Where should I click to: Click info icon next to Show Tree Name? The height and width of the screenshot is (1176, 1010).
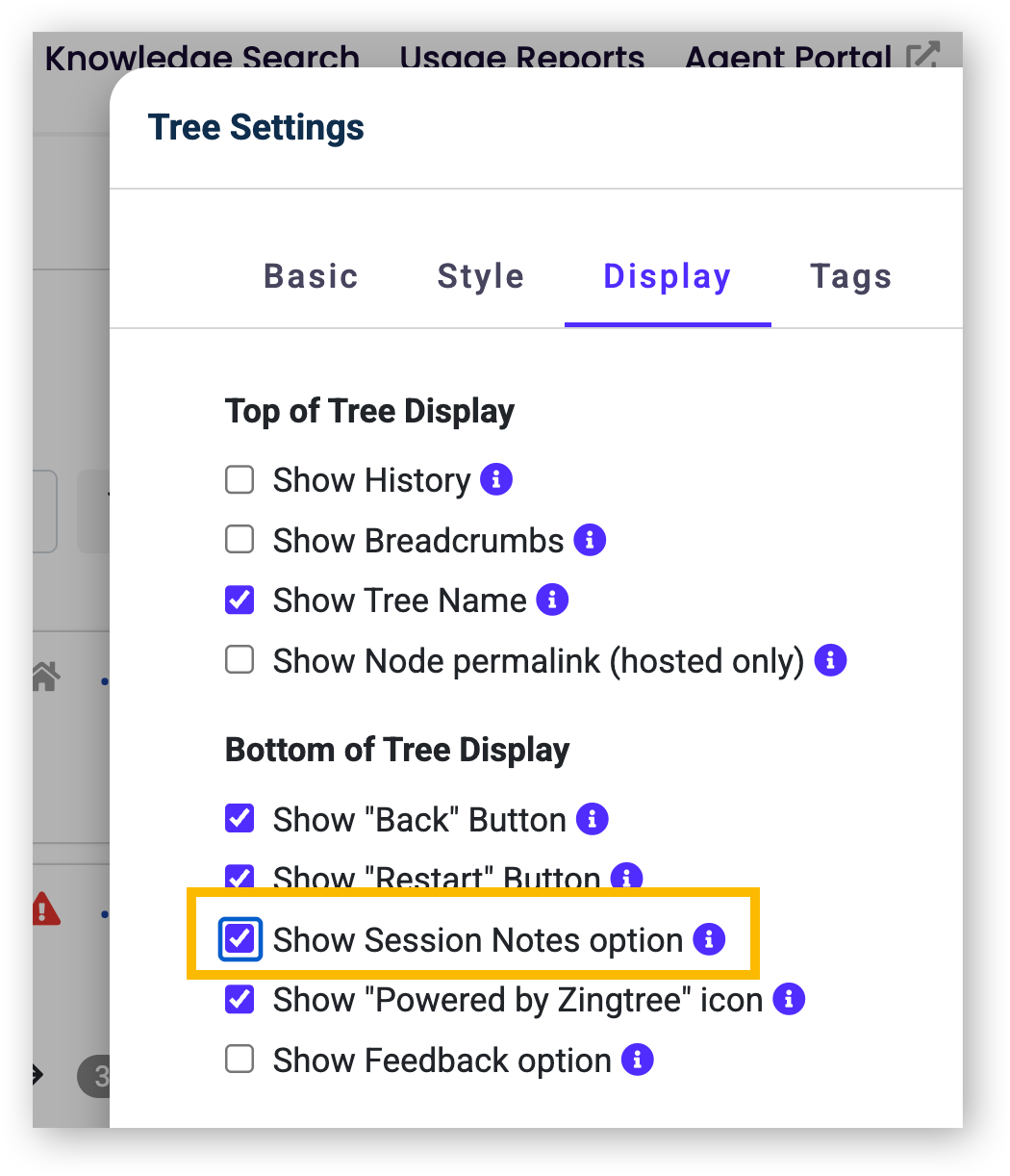tap(552, 599)
